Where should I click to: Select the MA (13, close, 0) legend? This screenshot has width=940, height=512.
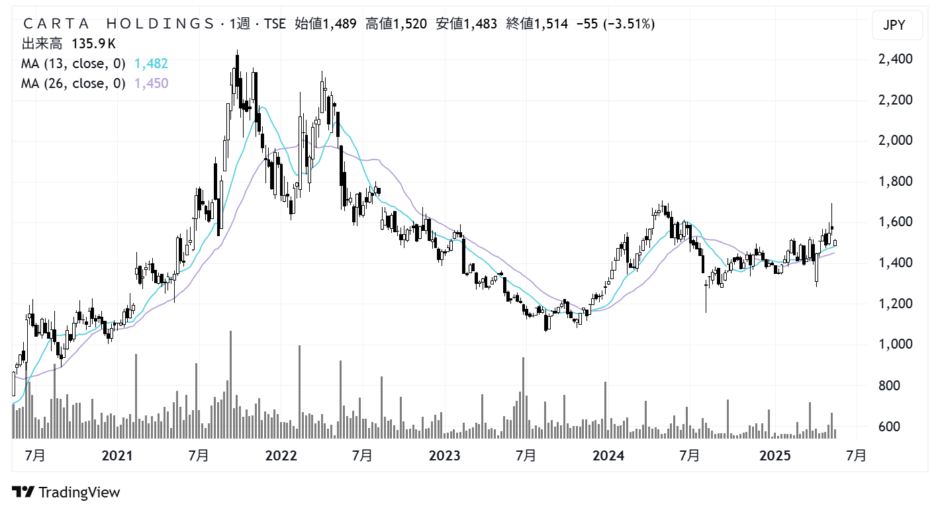[74, 64]
